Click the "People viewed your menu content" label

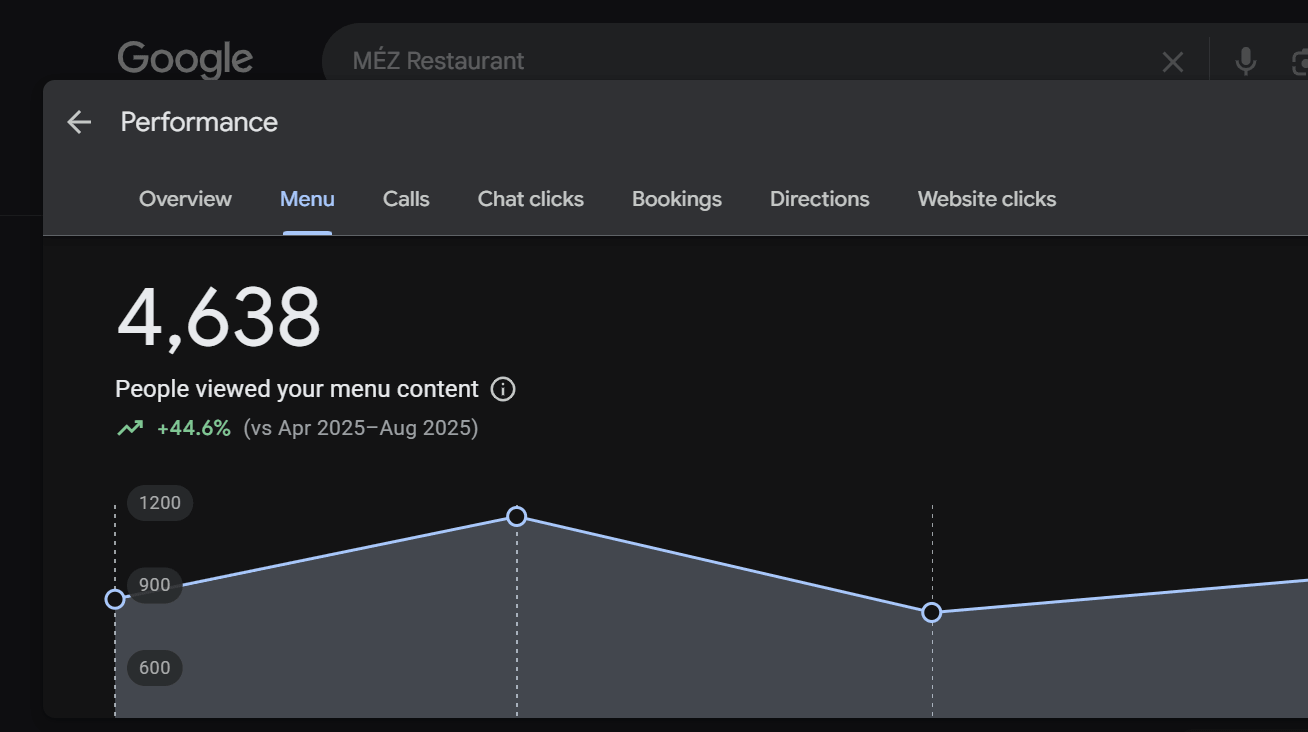pyautogui.click(x=297, y=389)
